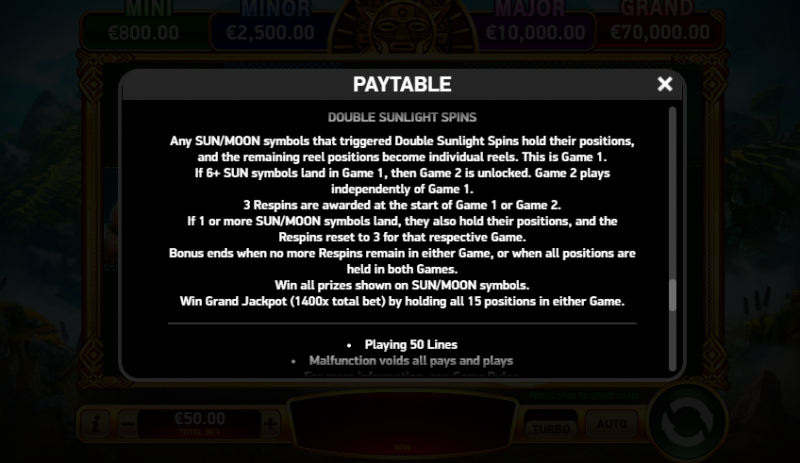Image resolution: width=800 pixels, height=463 pixels.
Task: Click the golden sun mask emblem
Action: (402, 27)
